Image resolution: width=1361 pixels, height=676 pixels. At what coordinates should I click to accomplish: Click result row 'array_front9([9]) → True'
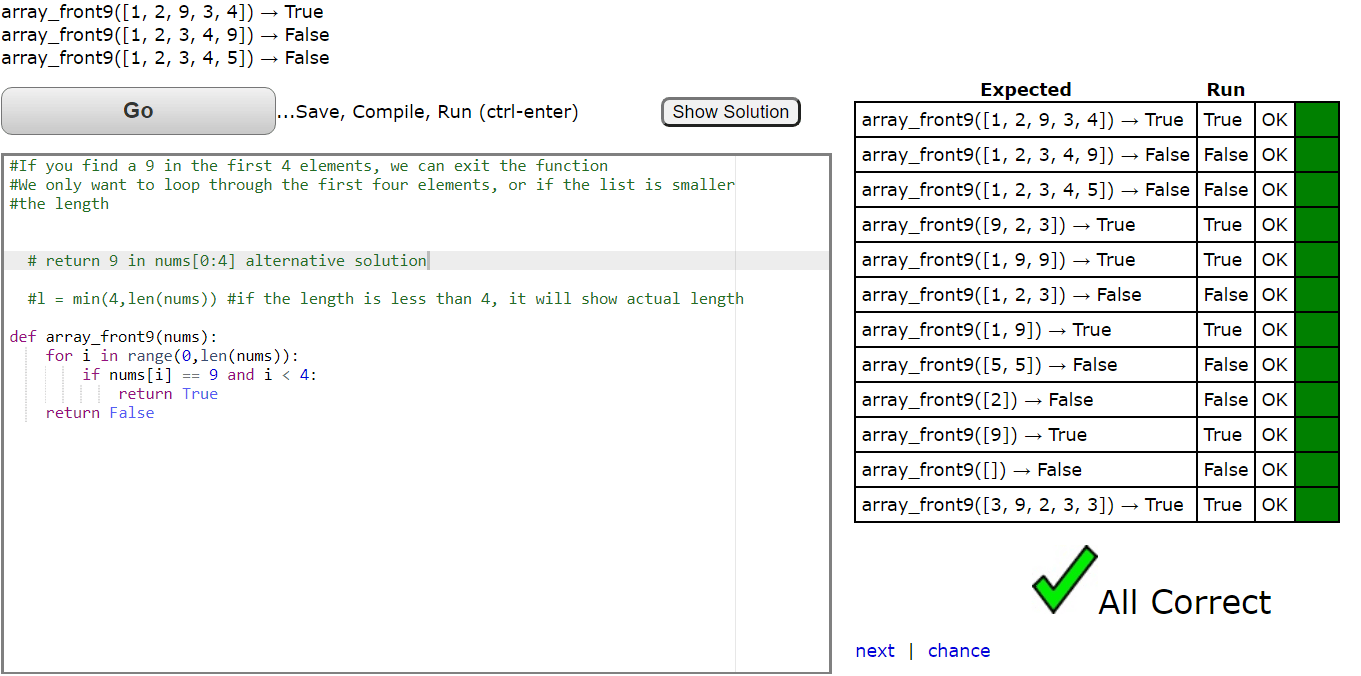[1097, 435]
